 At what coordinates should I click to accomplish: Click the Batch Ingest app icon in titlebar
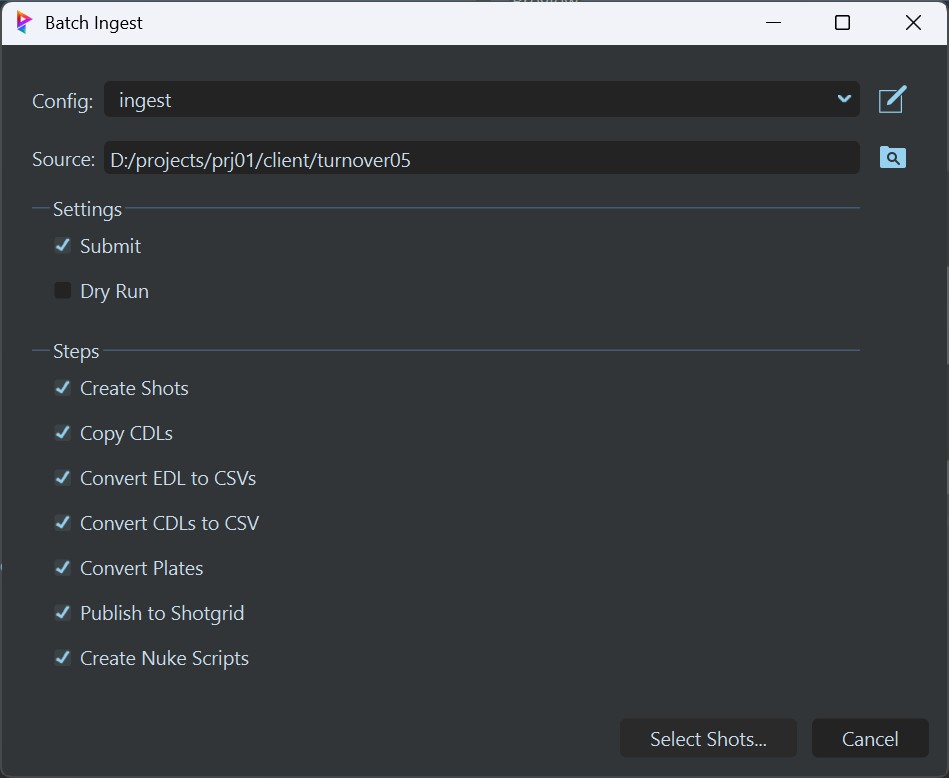click(22, 22)
